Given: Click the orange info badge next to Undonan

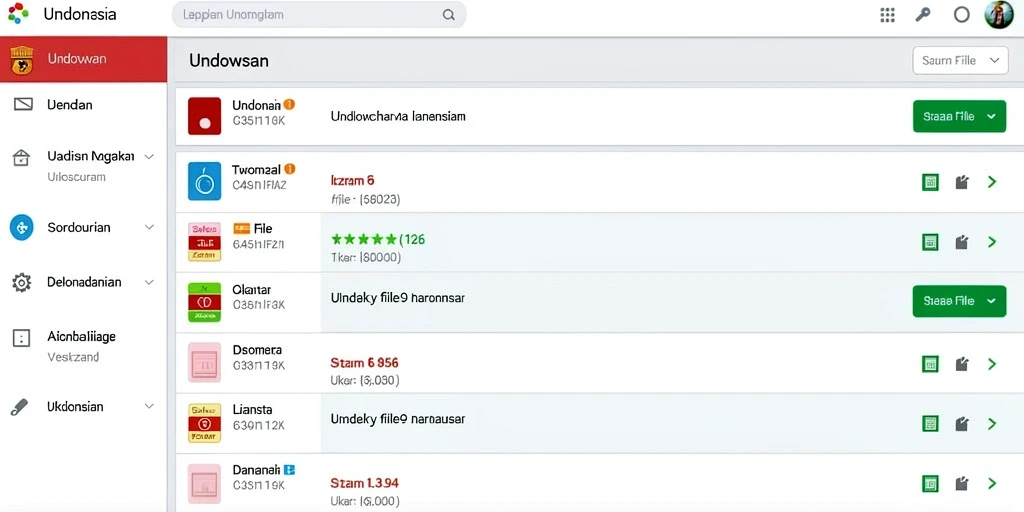Looking at the screenshot, I should click(x=289, y=104).
